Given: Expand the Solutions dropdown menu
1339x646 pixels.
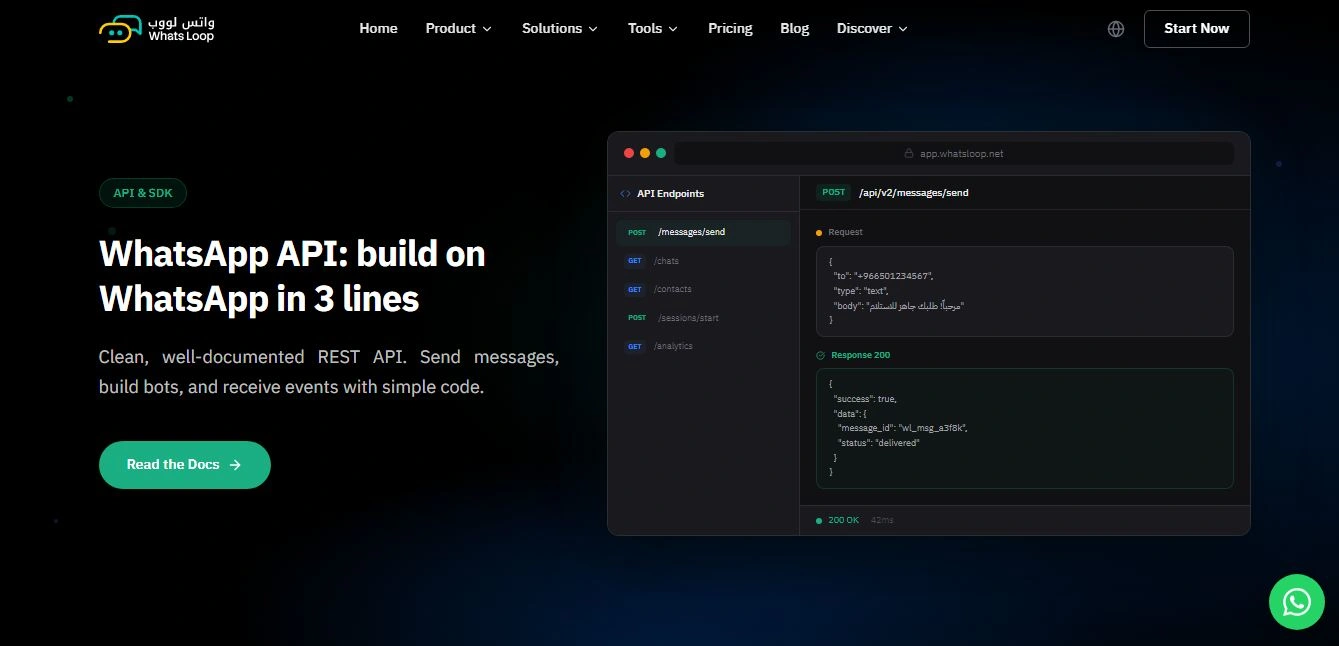Looking at the screenshot, I should point(560,29).
